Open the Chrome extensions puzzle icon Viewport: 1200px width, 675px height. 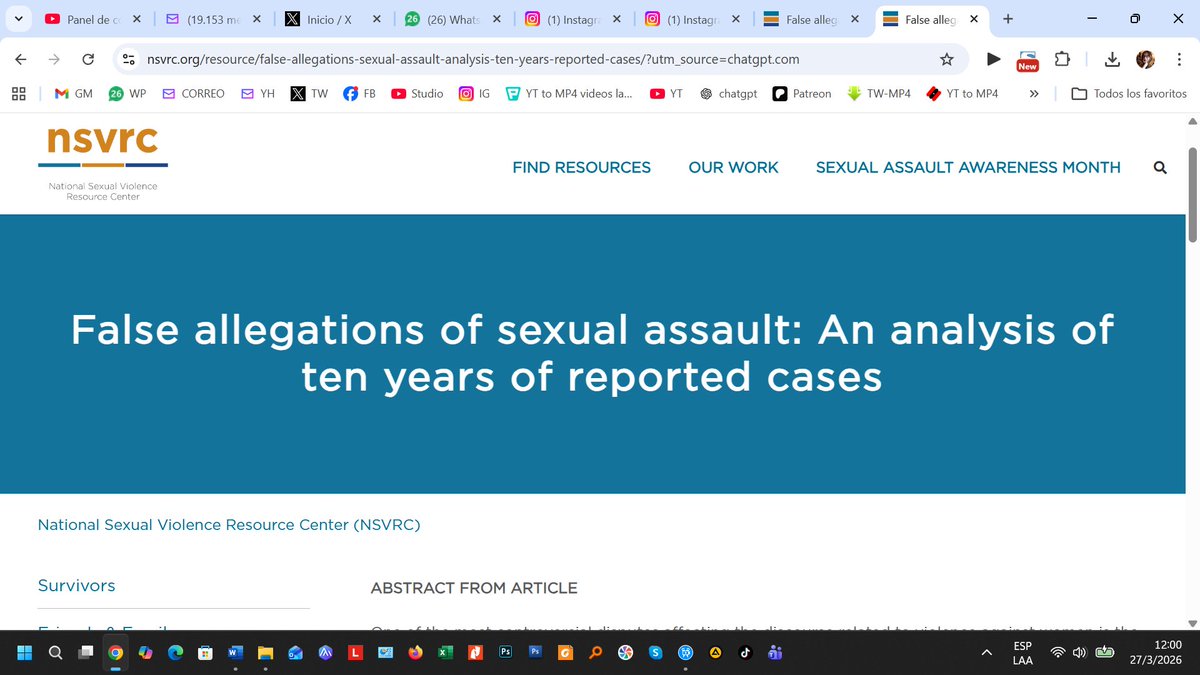coord(1063,59)
